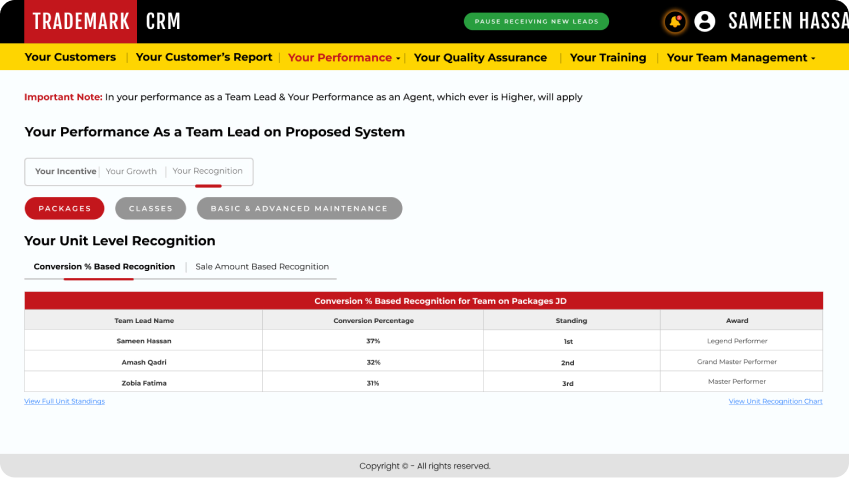Viewport: 849px width, 478px height.
Task: Select the Classes filter button
Action: [x=150, y=208]
